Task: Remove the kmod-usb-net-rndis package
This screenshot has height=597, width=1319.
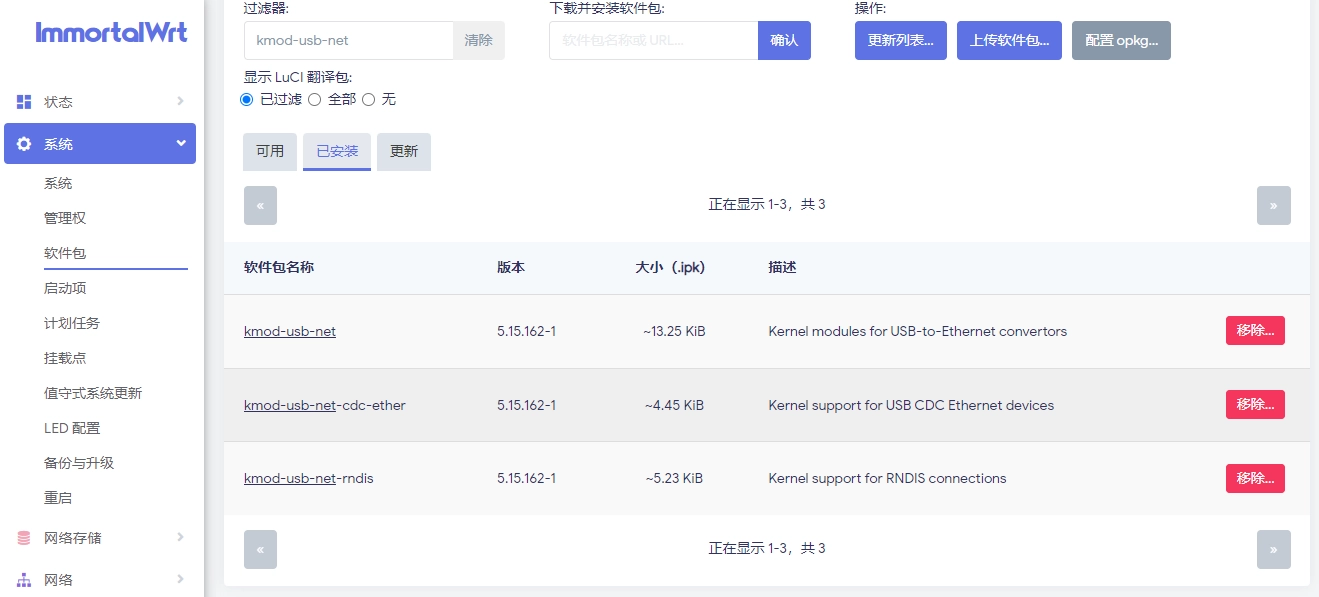Action: pos(1254,478)
